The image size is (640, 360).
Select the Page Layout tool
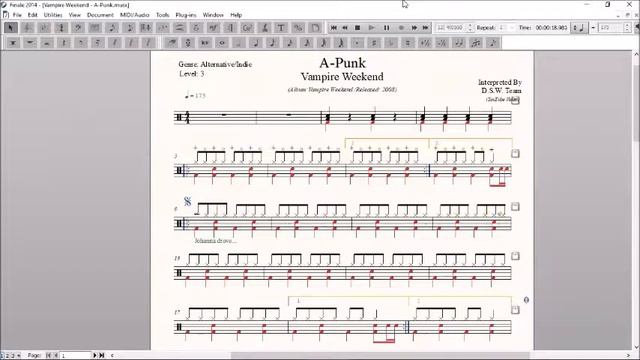pos(315,28)
